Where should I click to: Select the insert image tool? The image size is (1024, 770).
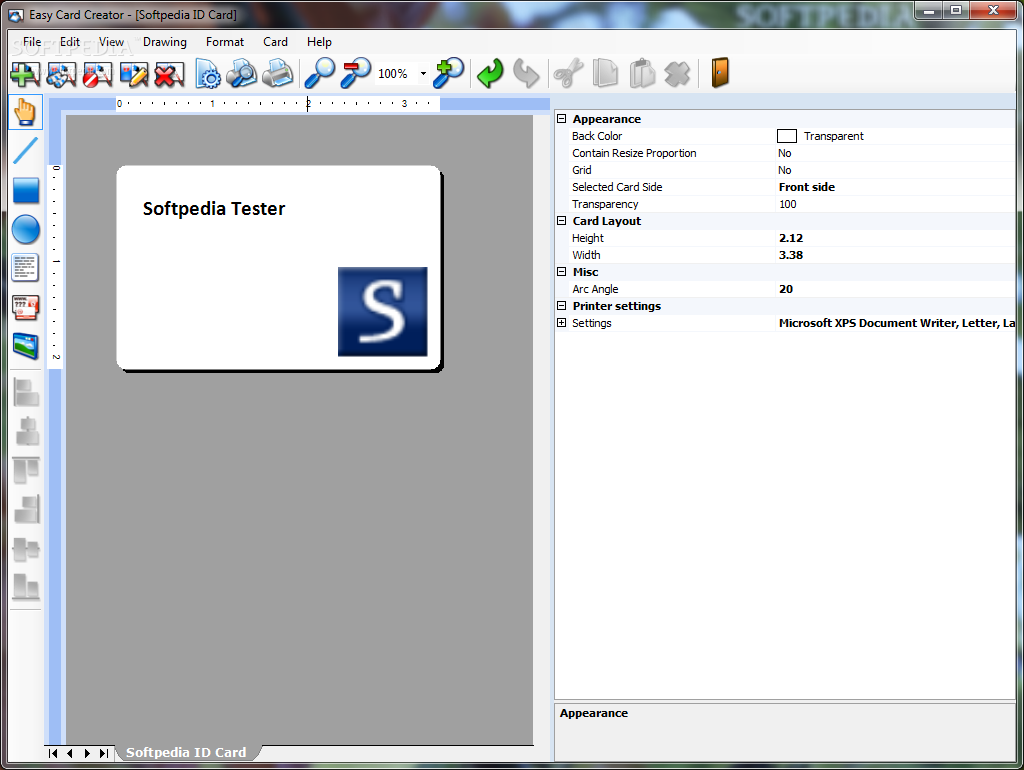click(x=25, y=346)
